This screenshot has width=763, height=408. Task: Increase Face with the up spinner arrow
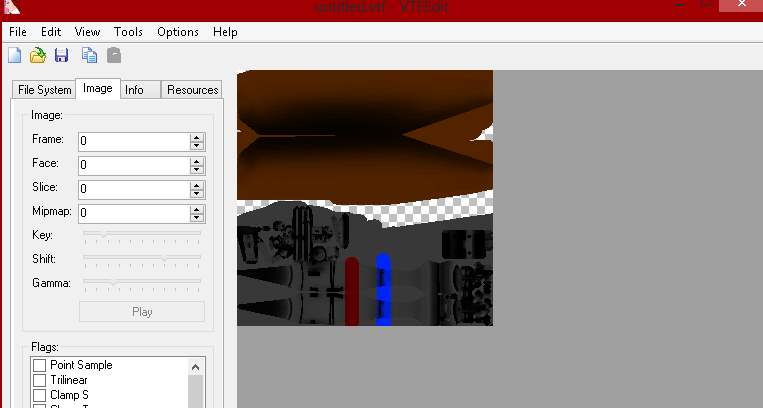(x=197, y=161)
